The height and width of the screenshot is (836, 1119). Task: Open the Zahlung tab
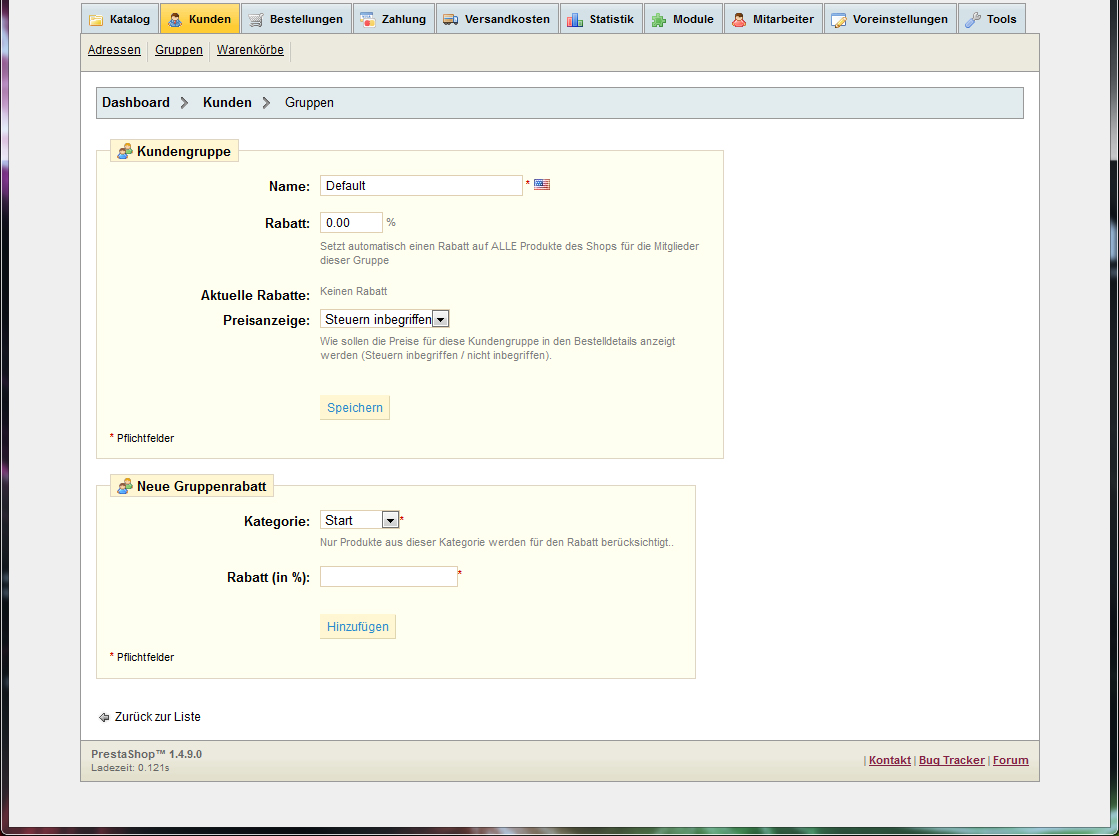point(394,19)
